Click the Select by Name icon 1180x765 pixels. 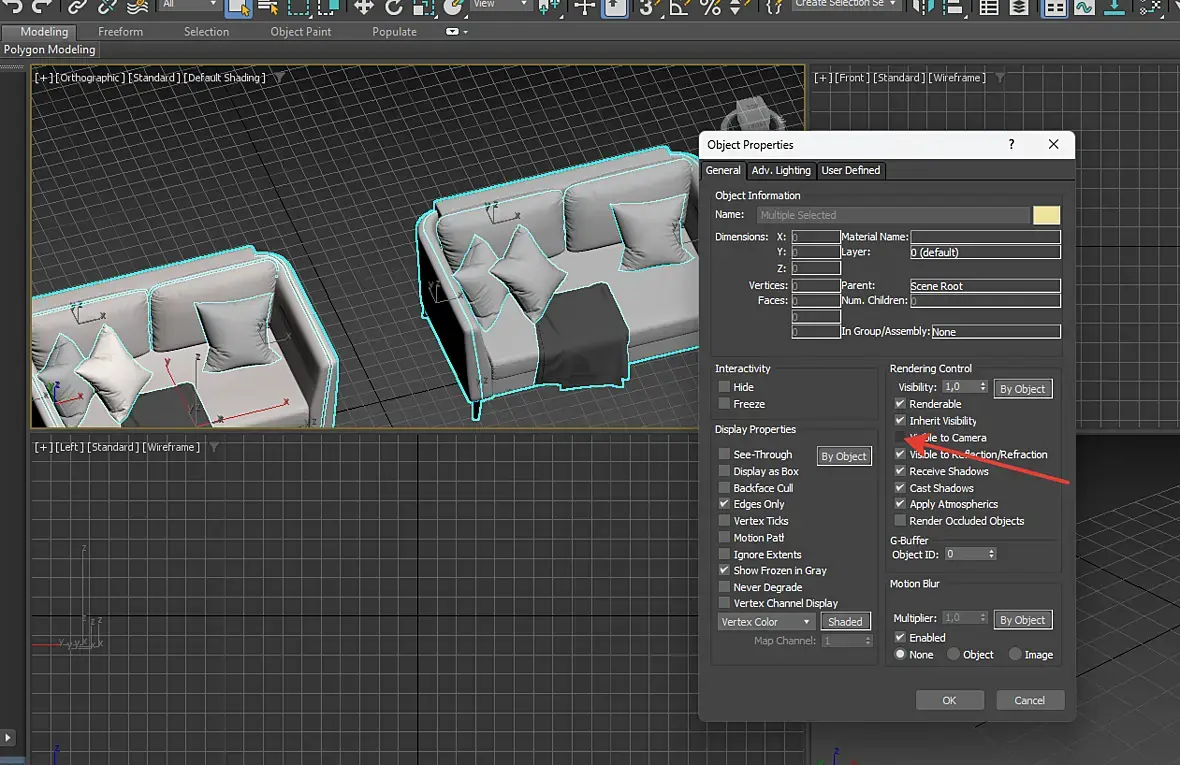(x=268, y=7)
